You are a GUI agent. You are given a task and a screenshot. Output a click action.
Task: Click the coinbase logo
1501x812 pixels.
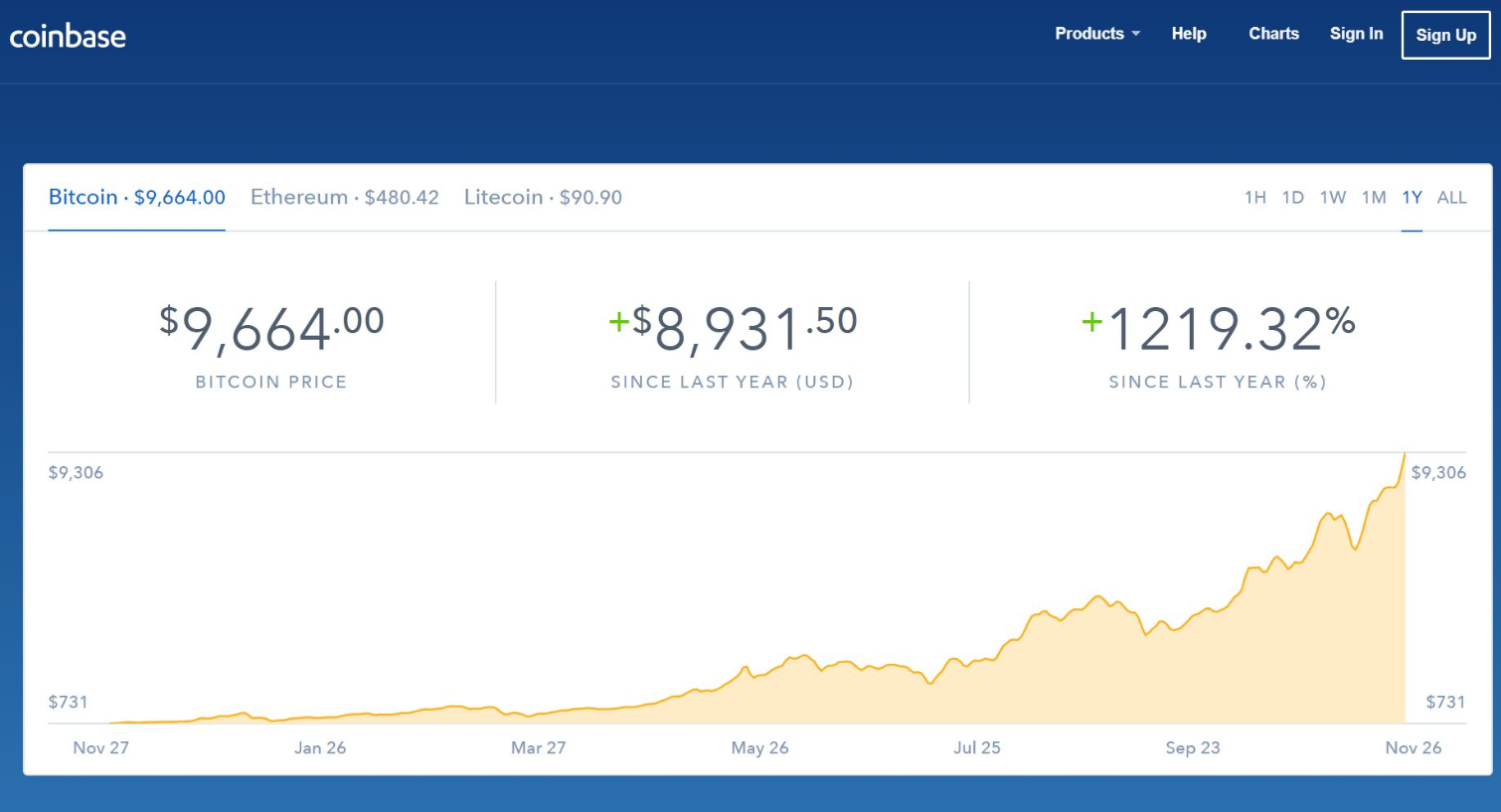(68, 37)
